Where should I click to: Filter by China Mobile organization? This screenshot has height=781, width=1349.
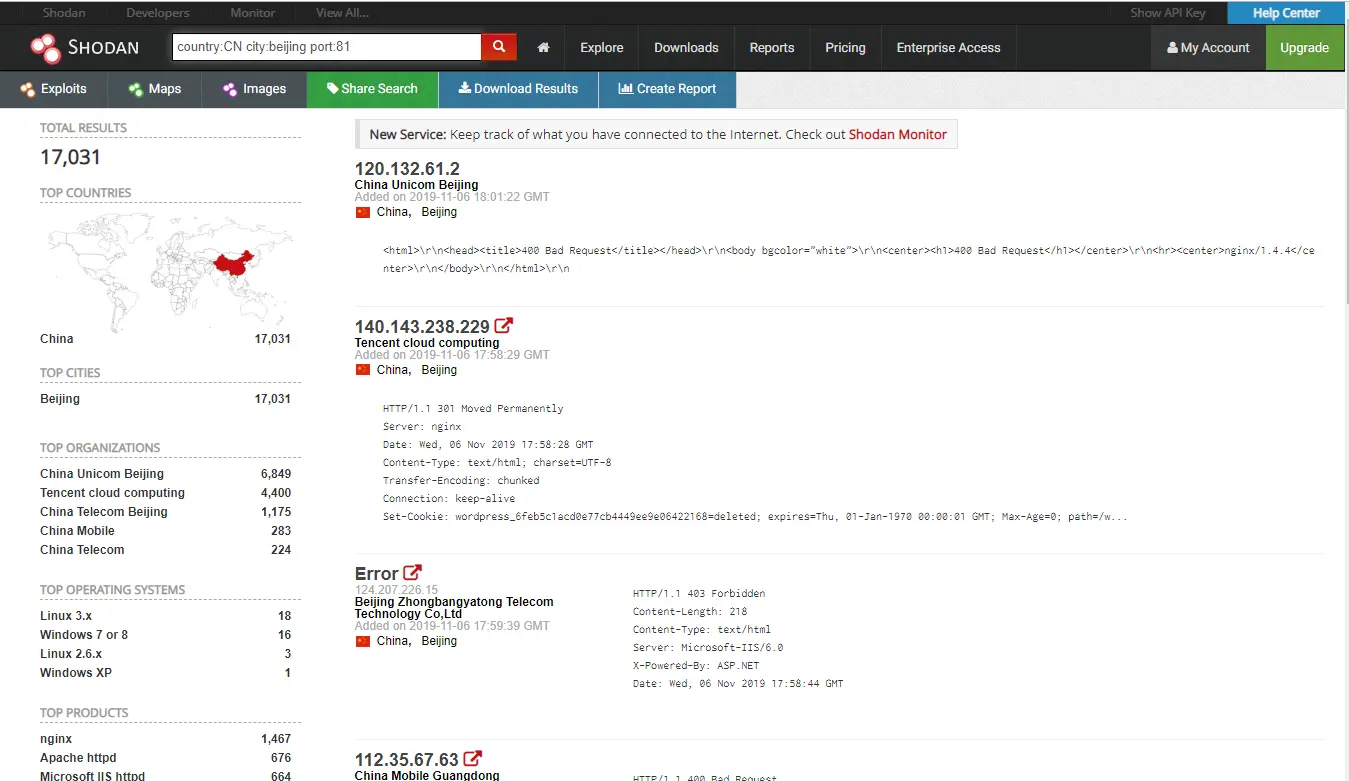(x=77, y=531)
